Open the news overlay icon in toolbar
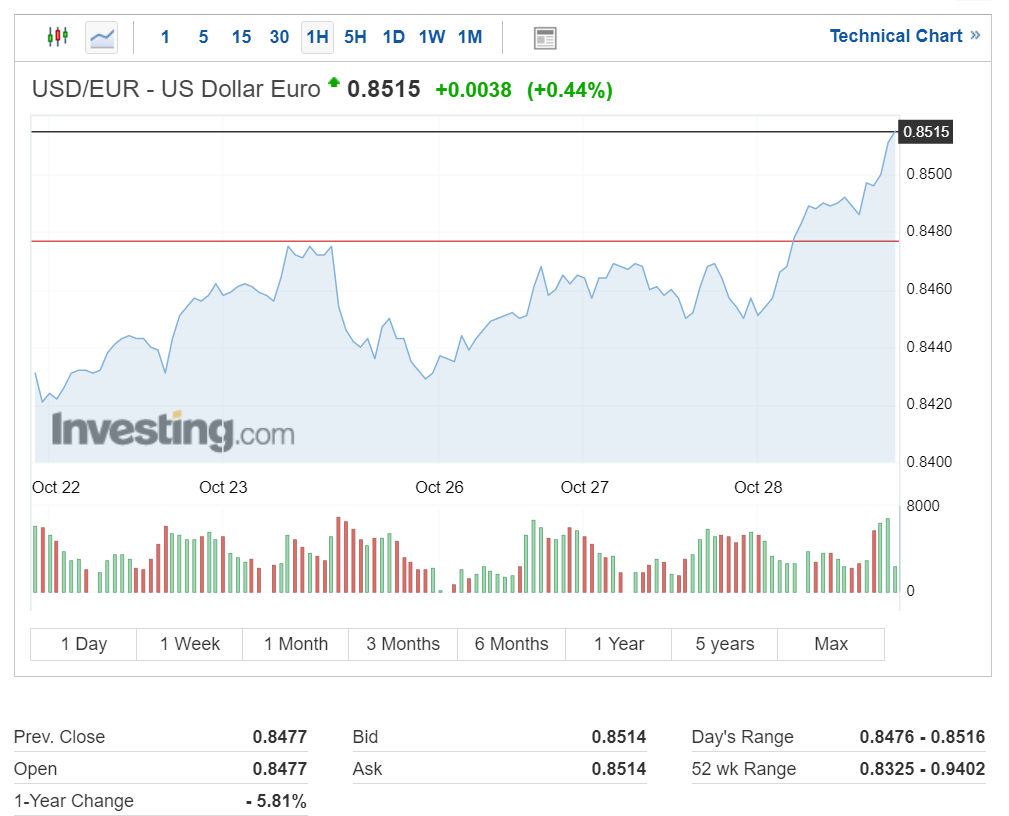Viewport: 1009px width, 816px height. click(545, 38)
